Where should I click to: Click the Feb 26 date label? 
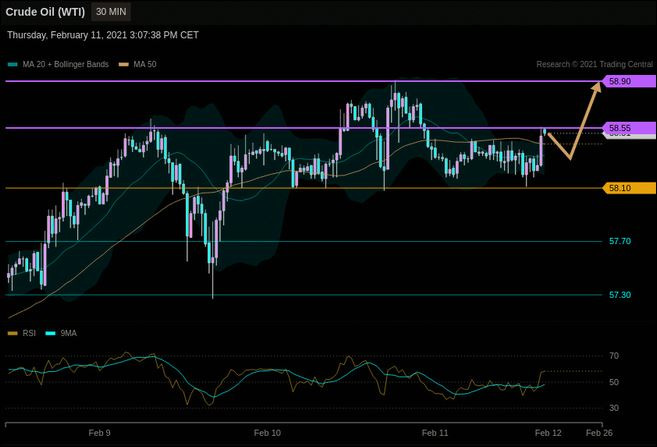point(599,433)
